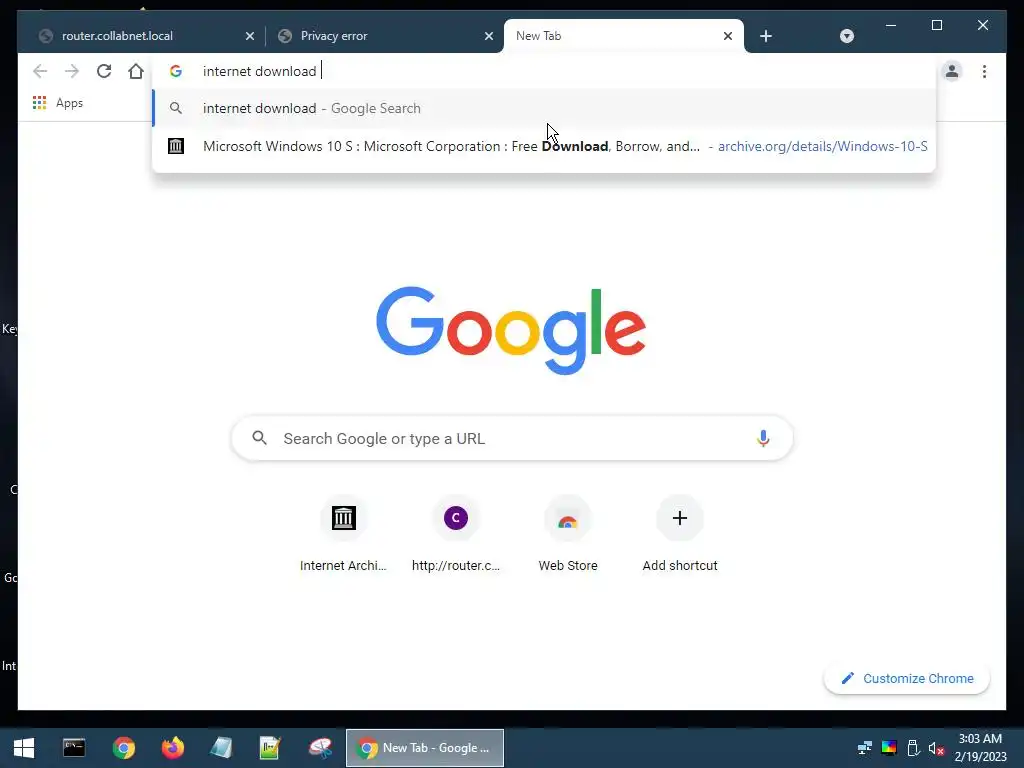1024x768 pixels.
Task: Open Chrome's three-dot menu
Action: [984, 71]
